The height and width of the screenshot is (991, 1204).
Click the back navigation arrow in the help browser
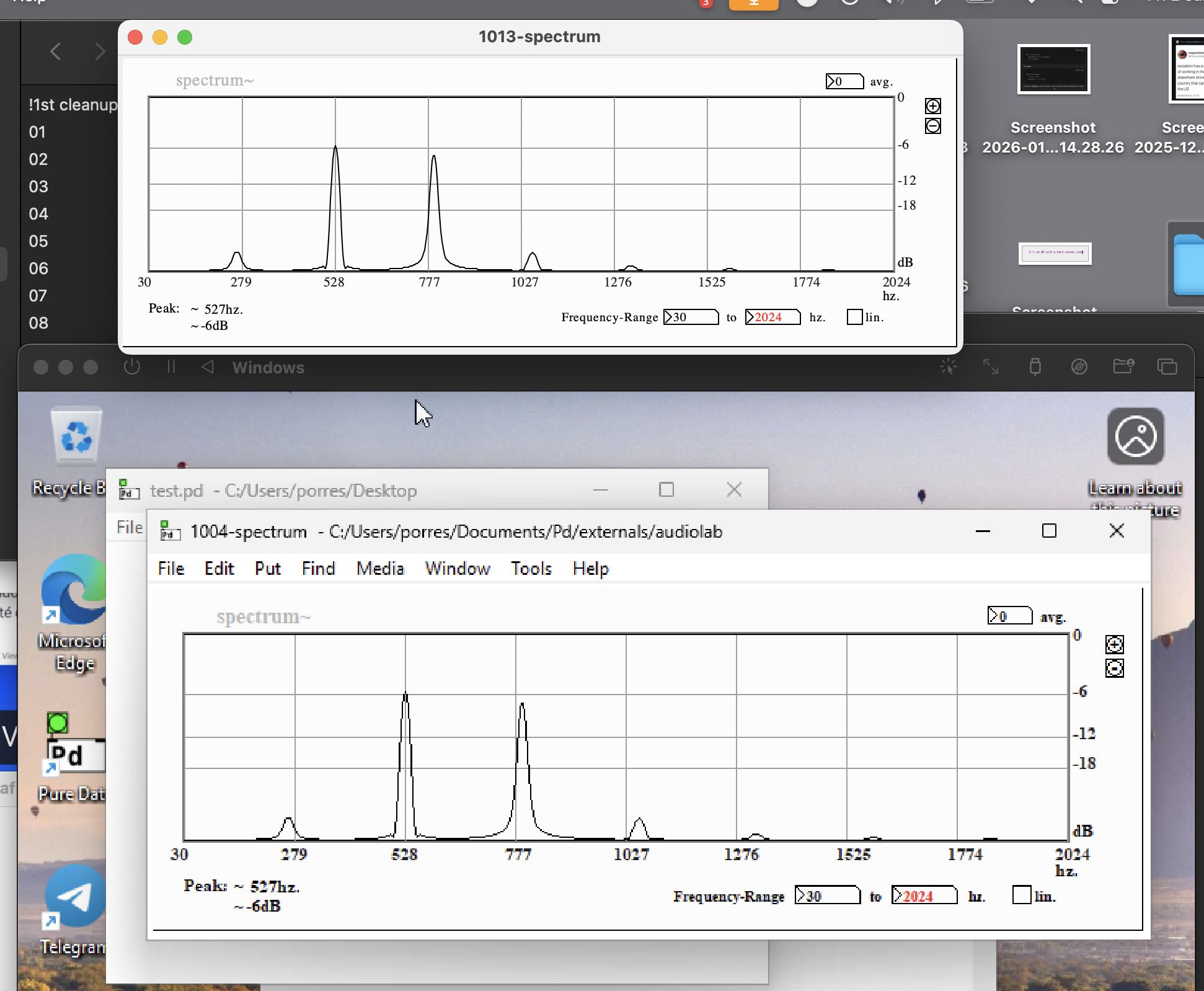(x=56, y=51)
